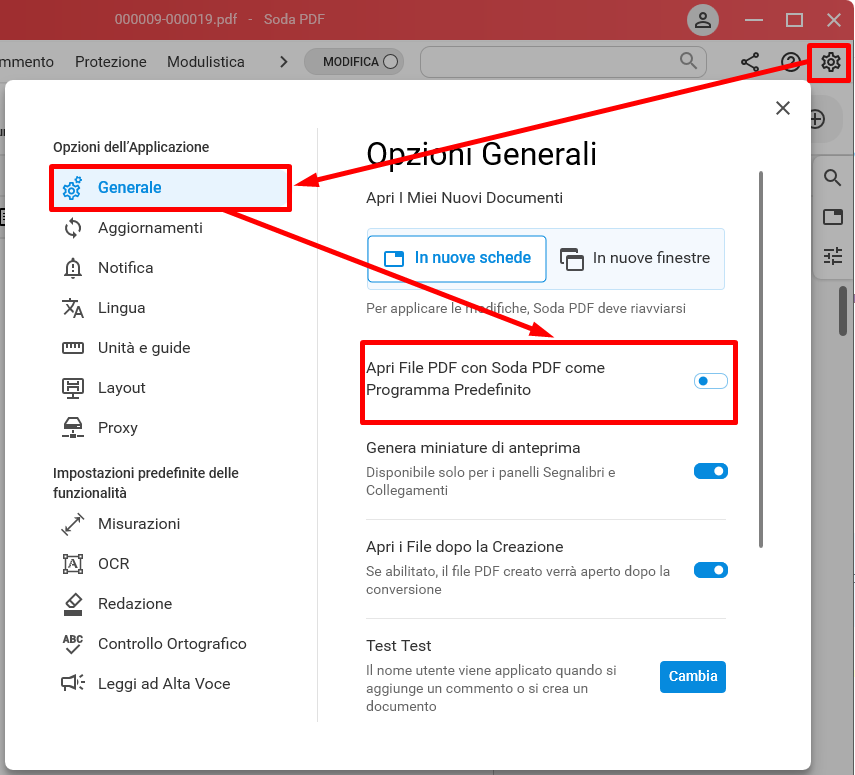Click the Controllo Ortografico ABC icon
Screen dimensions: 855x775
(x=73, y=644)
